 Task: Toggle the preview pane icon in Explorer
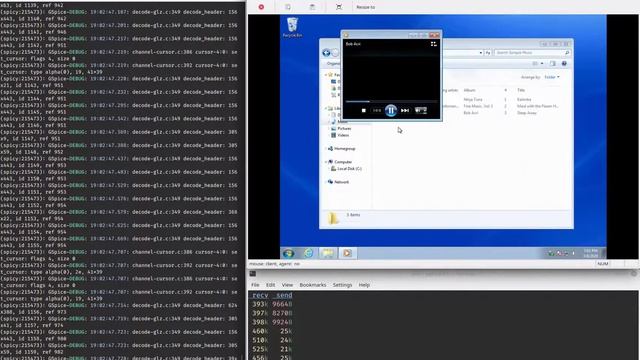click(553, 64)
